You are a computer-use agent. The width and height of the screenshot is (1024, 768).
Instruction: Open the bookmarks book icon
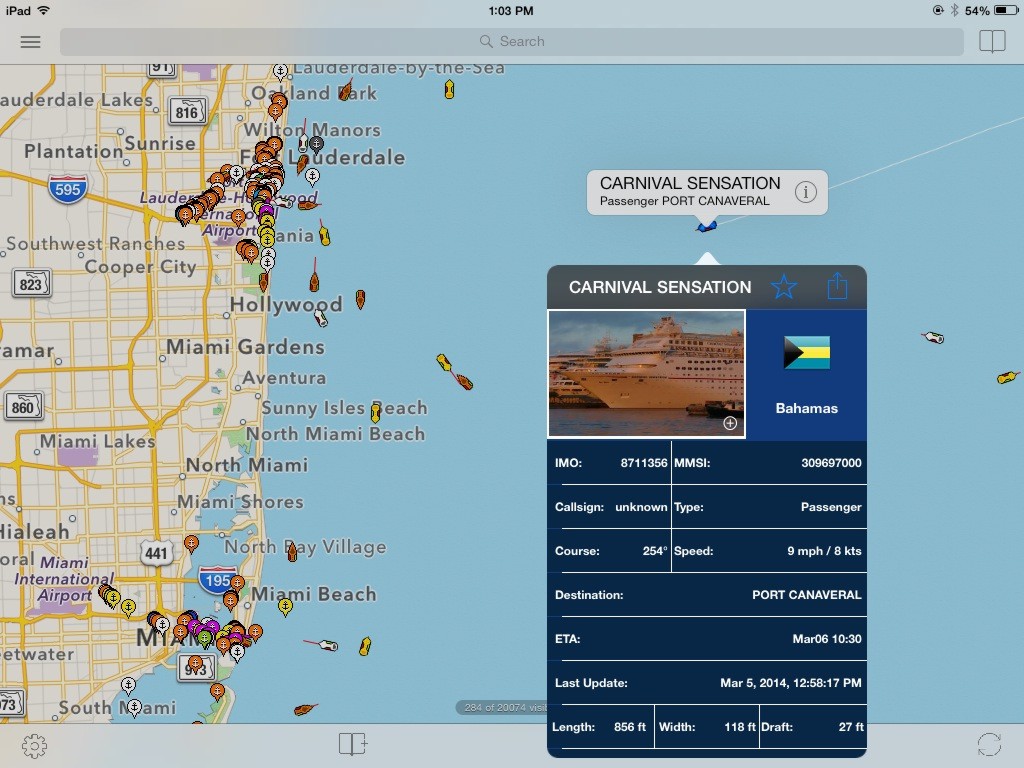pyautogui.click(x=991, y=41)
